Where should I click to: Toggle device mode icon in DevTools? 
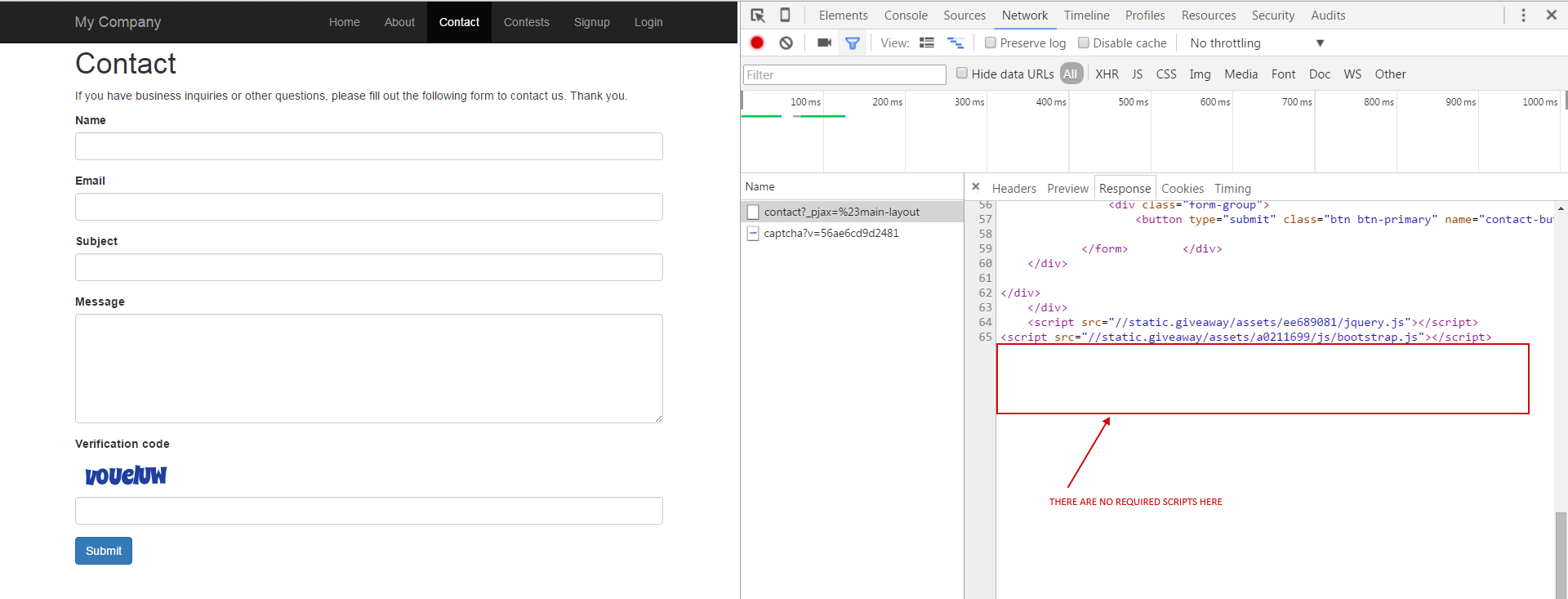point(785,15)
